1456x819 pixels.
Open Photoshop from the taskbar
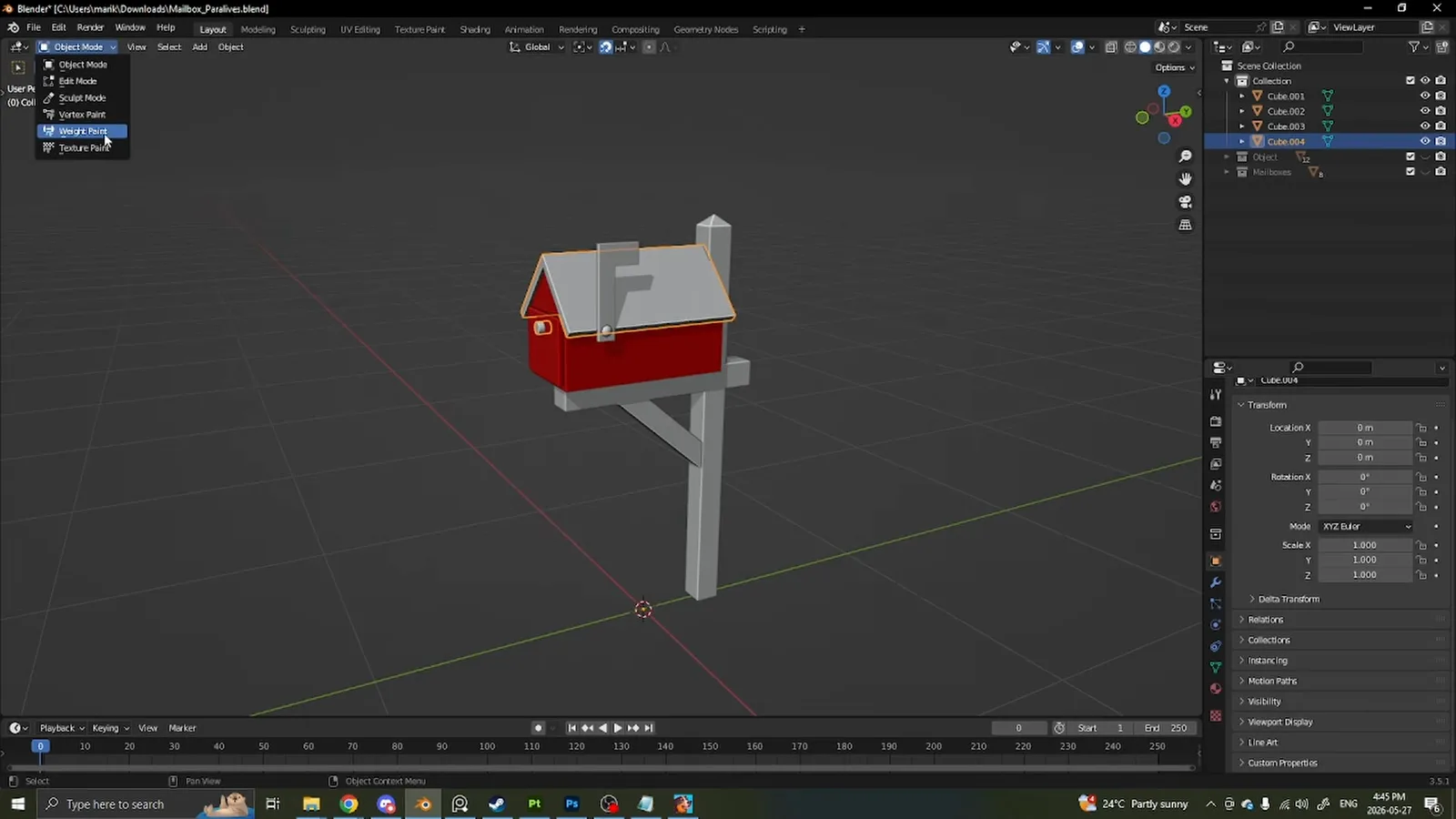tap(571, 804)
